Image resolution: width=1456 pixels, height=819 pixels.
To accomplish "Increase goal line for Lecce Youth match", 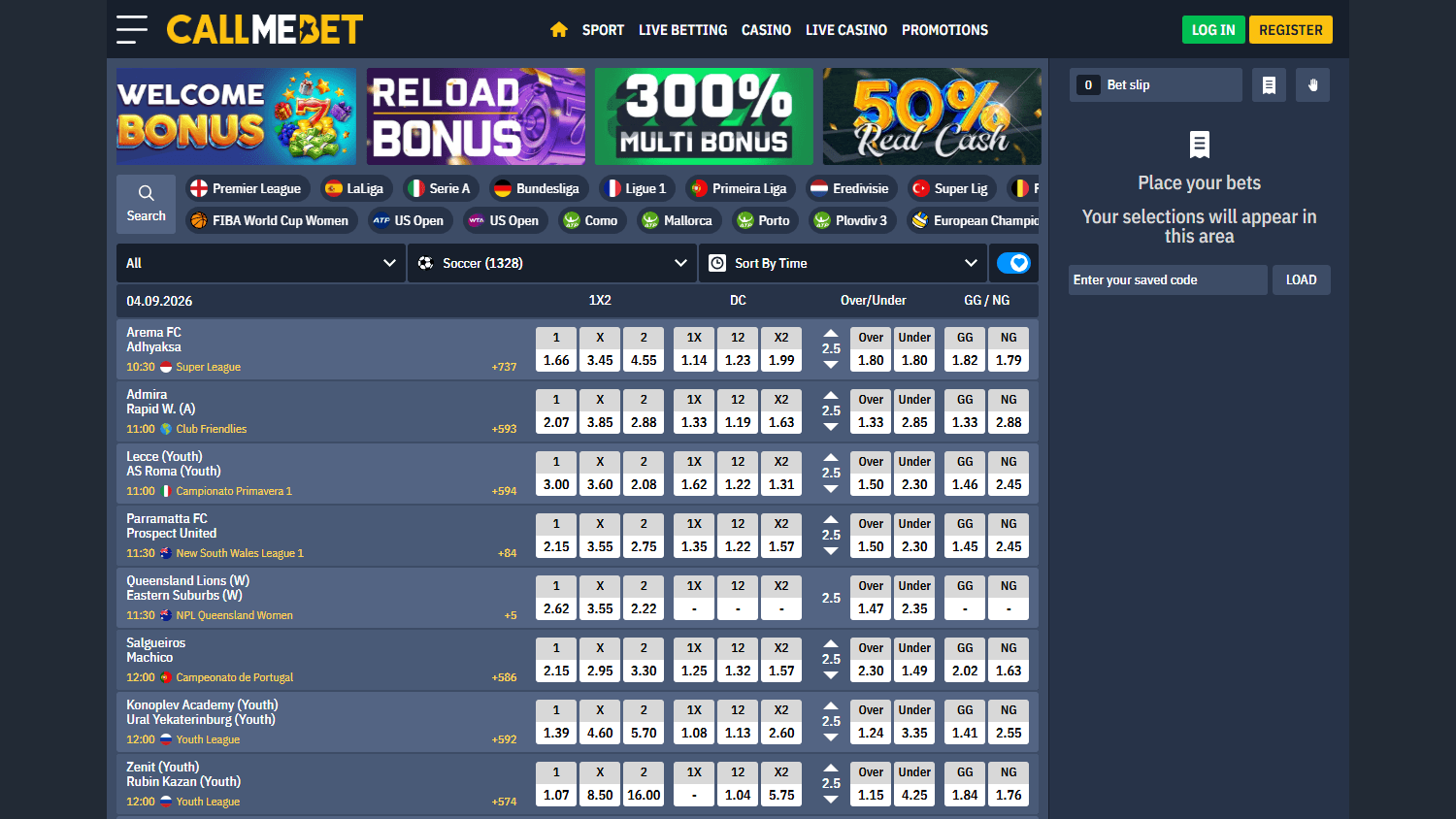I will (831, 457).
